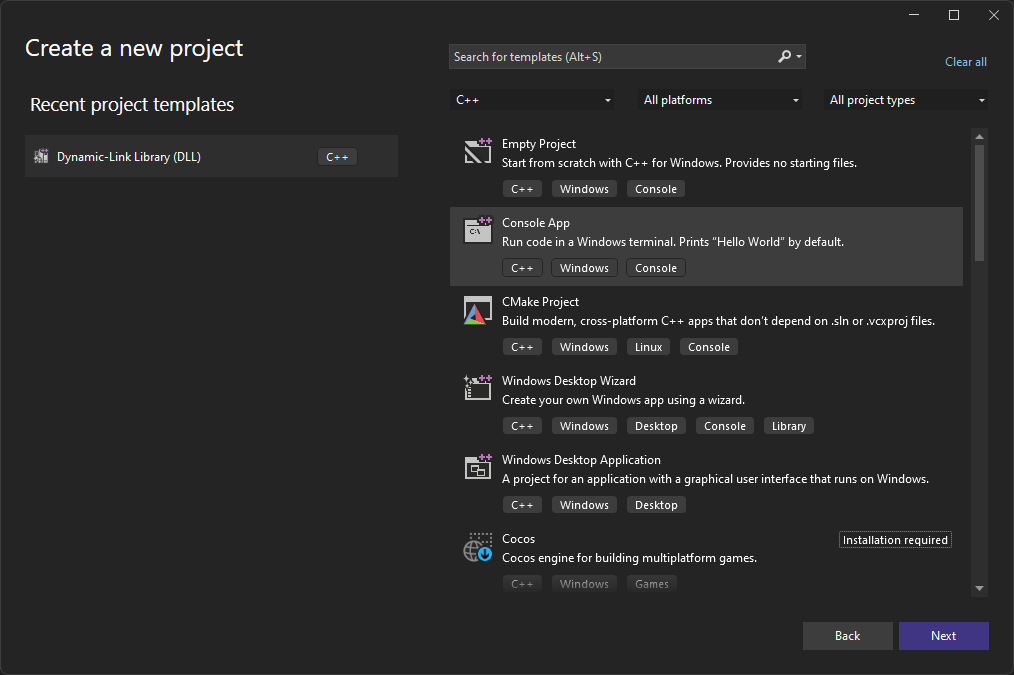Image resolution: width=1014 pixels, height=675 pixels.
Task: Click the scrollbar down arrow
Action: [979, 588]
